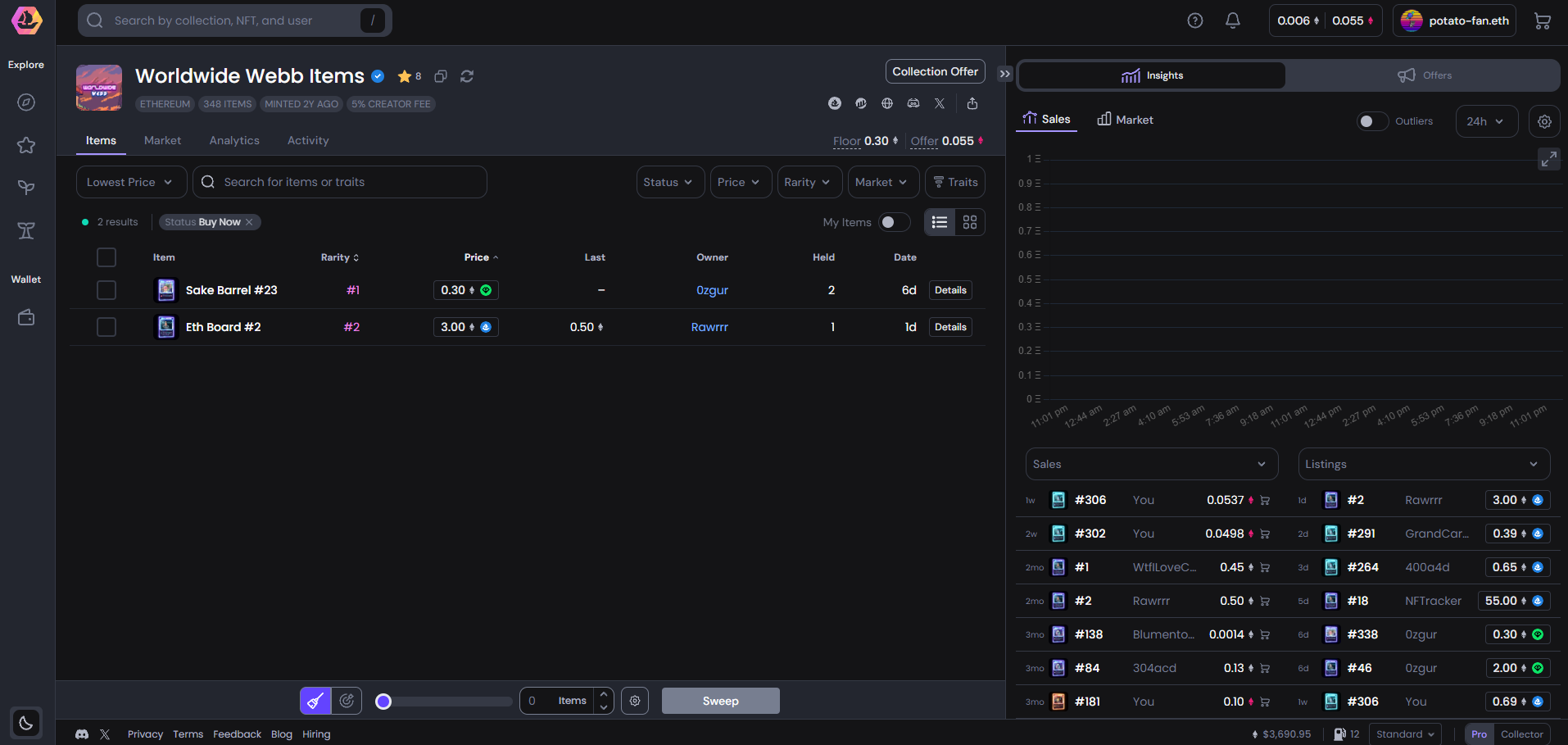Screen dimensions: 1568x745
Task: Open the Rarity filter dropdown
Action: [809, 182]
